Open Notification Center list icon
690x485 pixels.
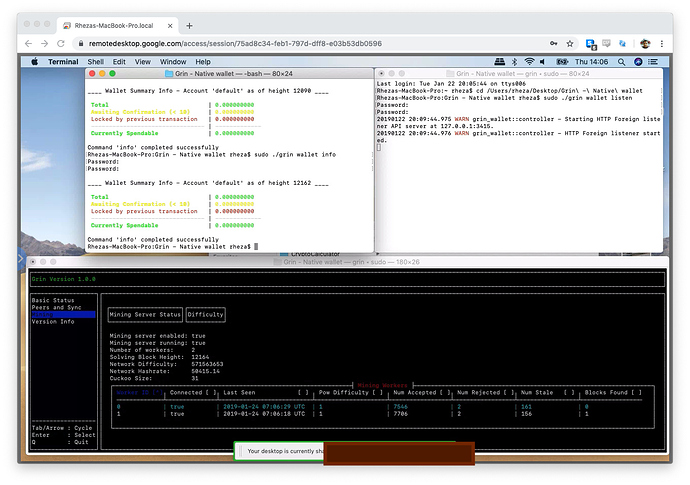click(x=653, y=62)
